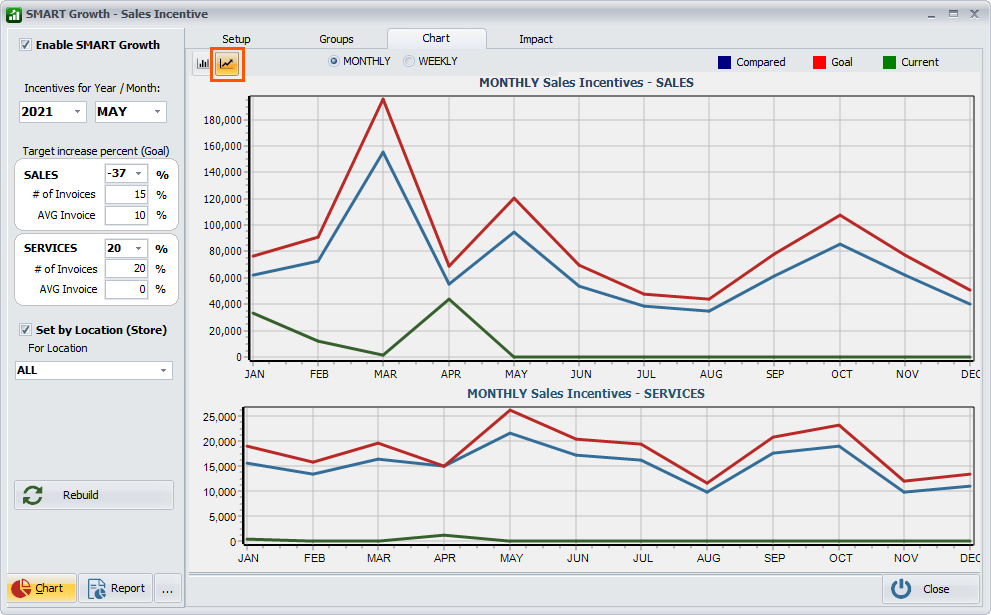The image size is (991, 615).
Task: Click the 180,000 axis label on SALES chart
Action: [222, 120]
